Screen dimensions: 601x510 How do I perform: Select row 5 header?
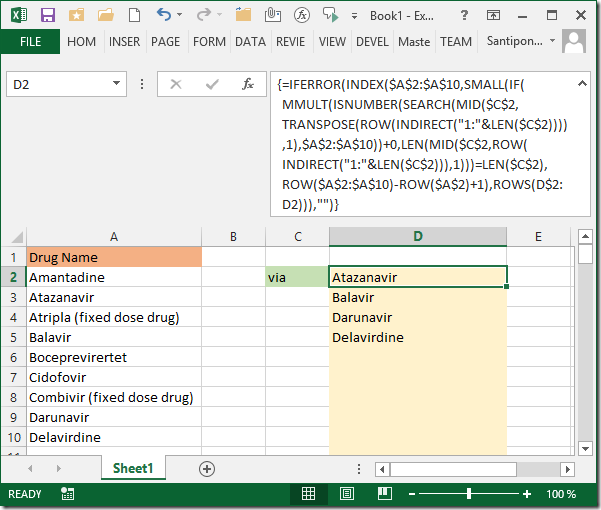(13, 337)
